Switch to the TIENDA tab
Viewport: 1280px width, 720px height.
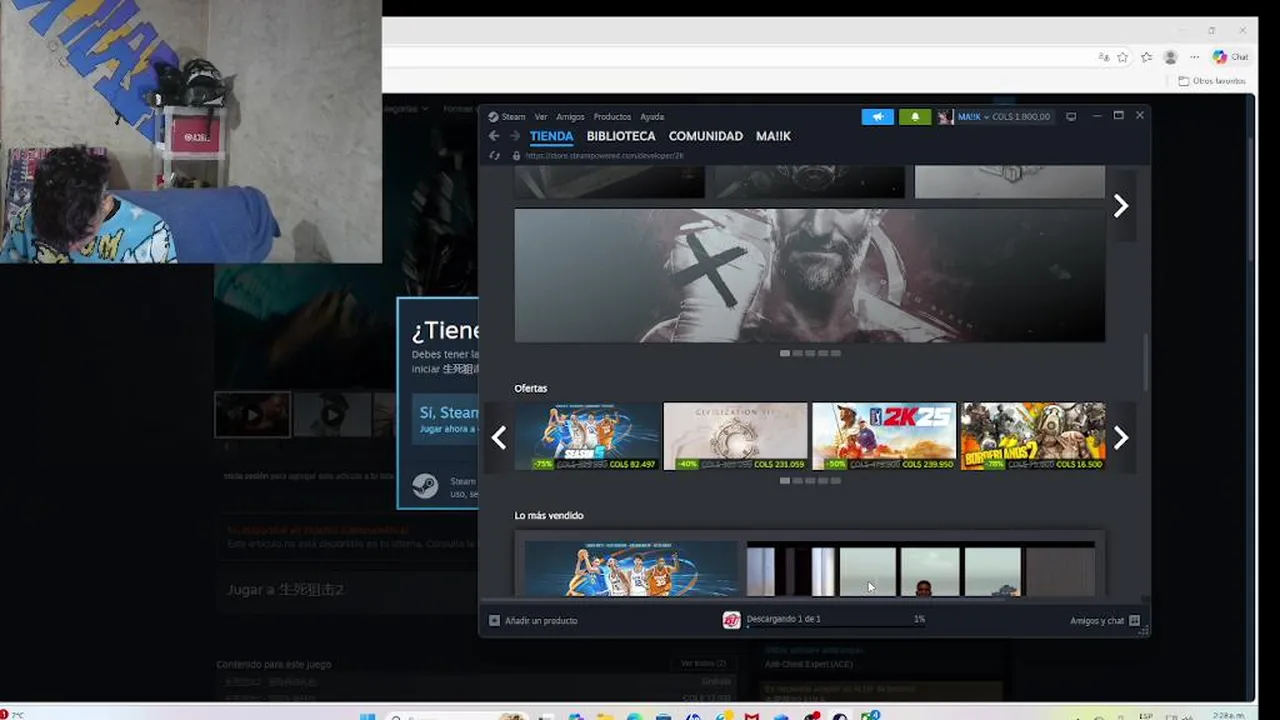(x=551, y=136)
